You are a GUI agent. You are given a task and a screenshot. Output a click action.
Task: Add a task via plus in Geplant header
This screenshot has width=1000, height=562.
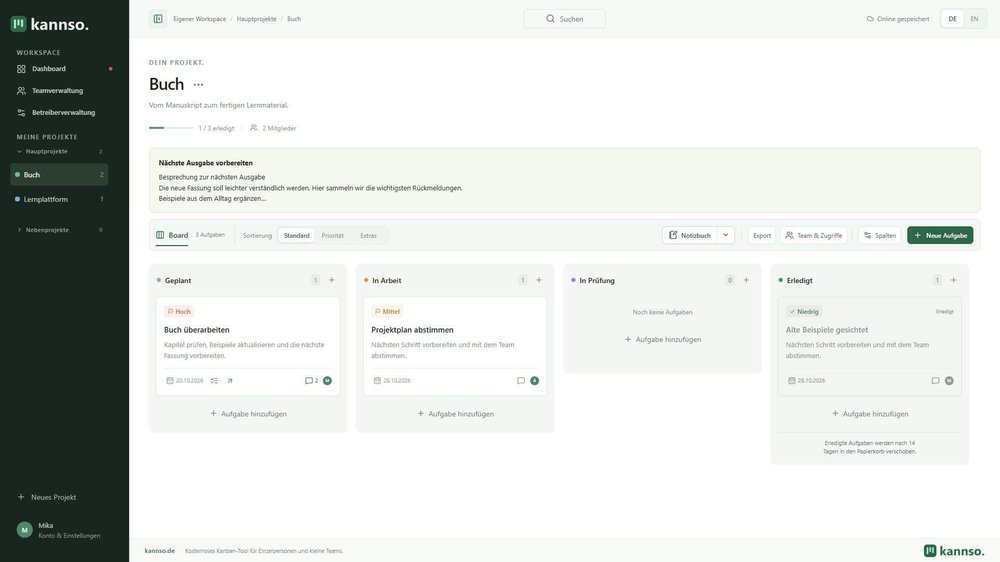[x=332, y=280]
